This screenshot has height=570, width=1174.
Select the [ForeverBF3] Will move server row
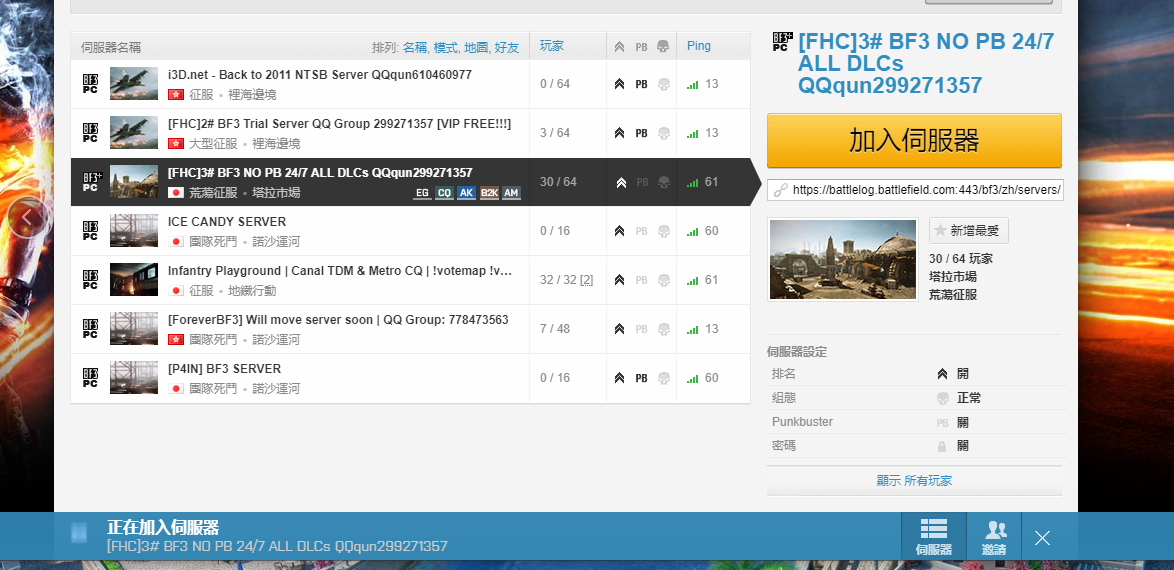pos(410,329)
